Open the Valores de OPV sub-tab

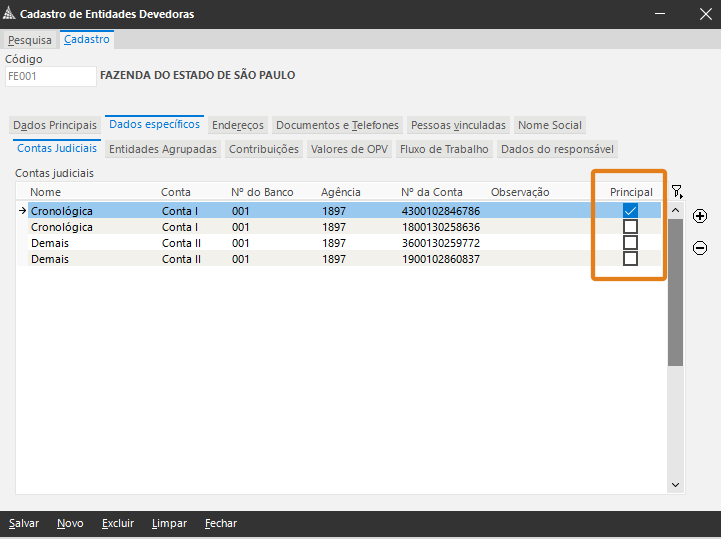(x=349, y=149)
